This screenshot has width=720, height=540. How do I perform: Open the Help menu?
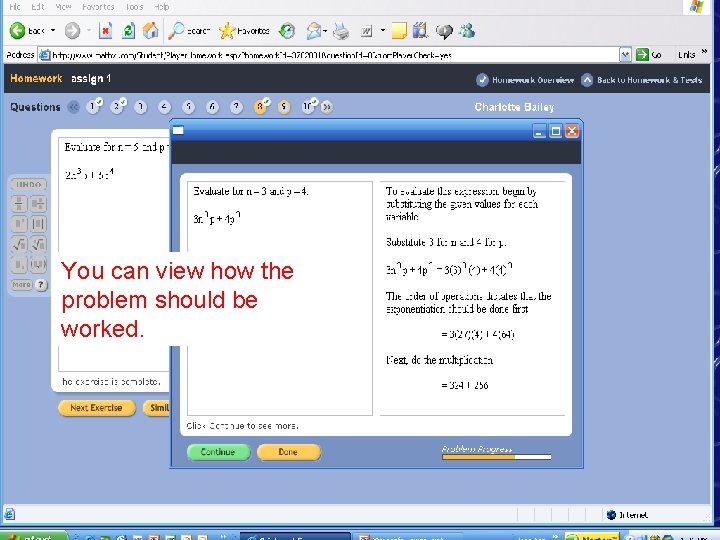(161, 6)
